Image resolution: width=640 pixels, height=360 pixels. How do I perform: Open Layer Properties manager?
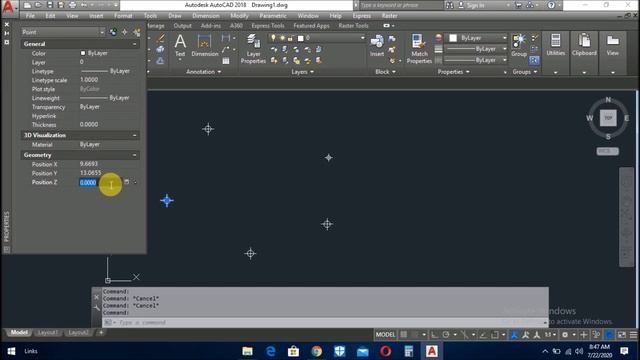[x=253, y=49]
